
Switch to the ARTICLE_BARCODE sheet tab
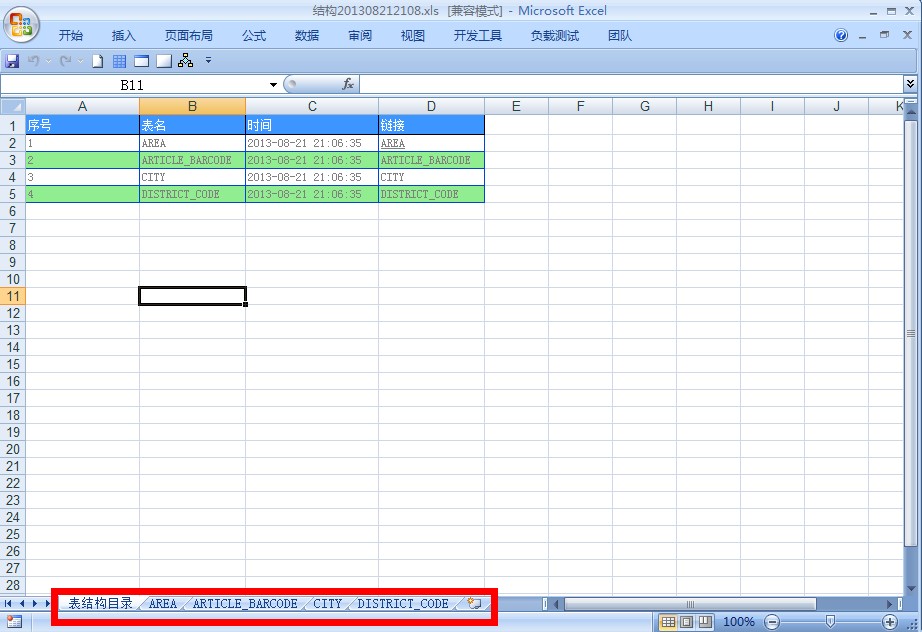(245, 603)
